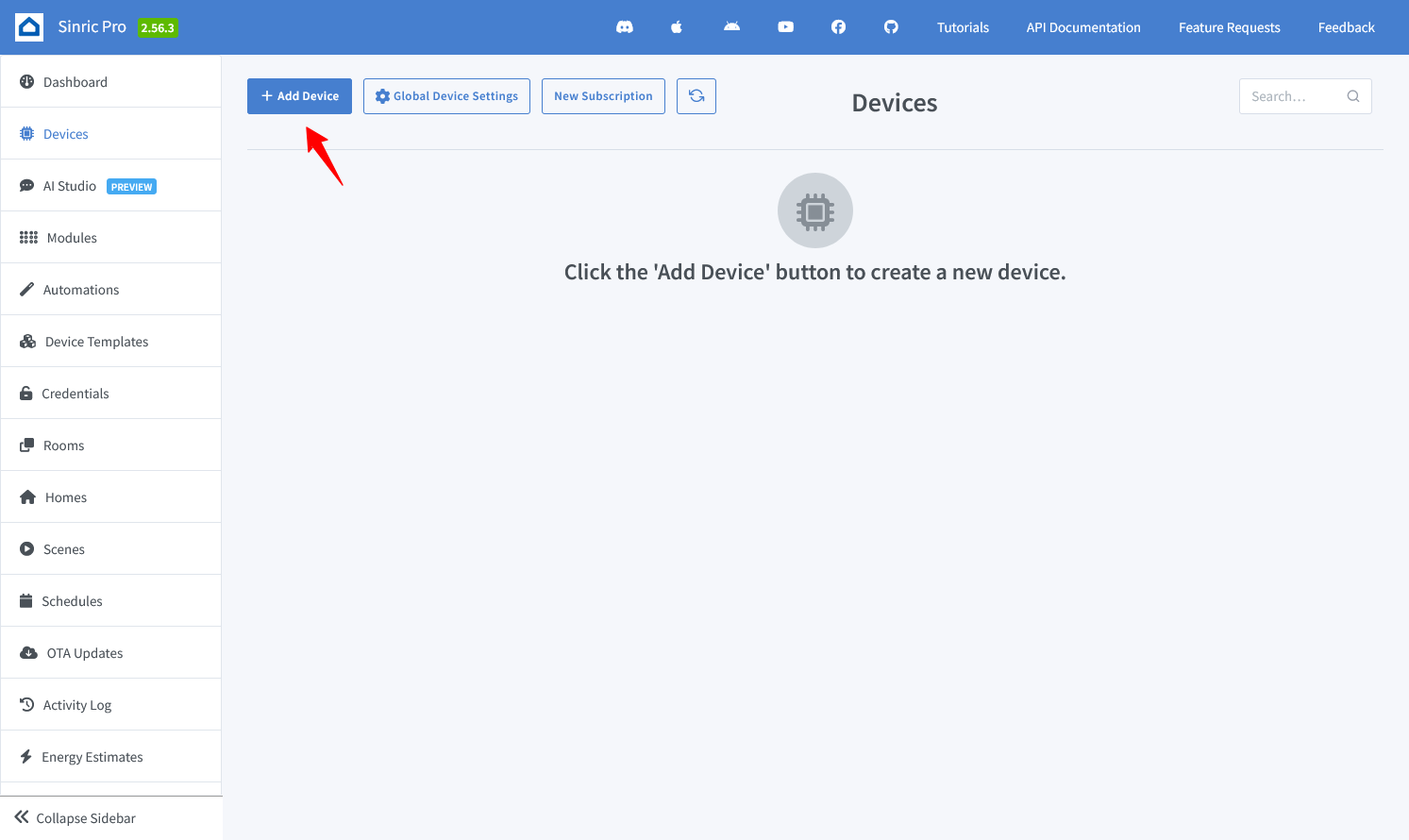The height and width of the screenshot is (840, 1409).
Task: Open Homes in the sidebar
Action: coord(111,497)
